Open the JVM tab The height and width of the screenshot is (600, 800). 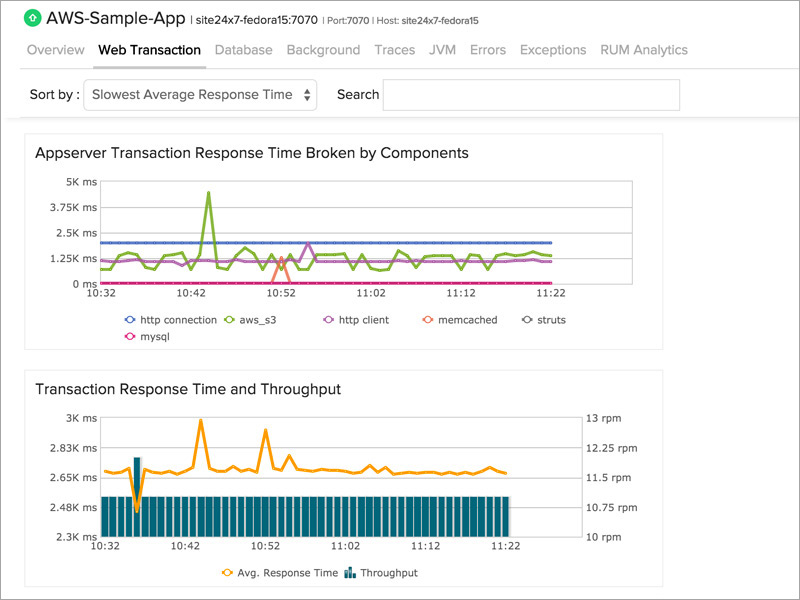tap(442, 50)
